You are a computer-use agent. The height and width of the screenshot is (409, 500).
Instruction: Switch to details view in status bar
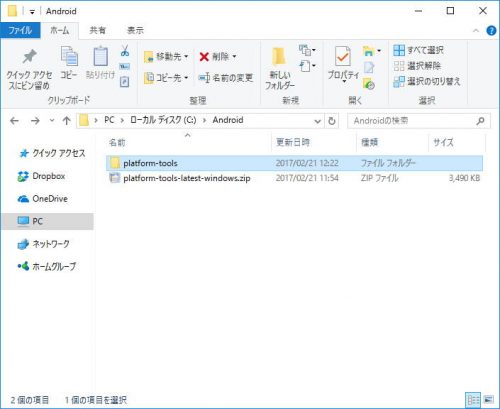pyautogui.click(x=473, y=399)
